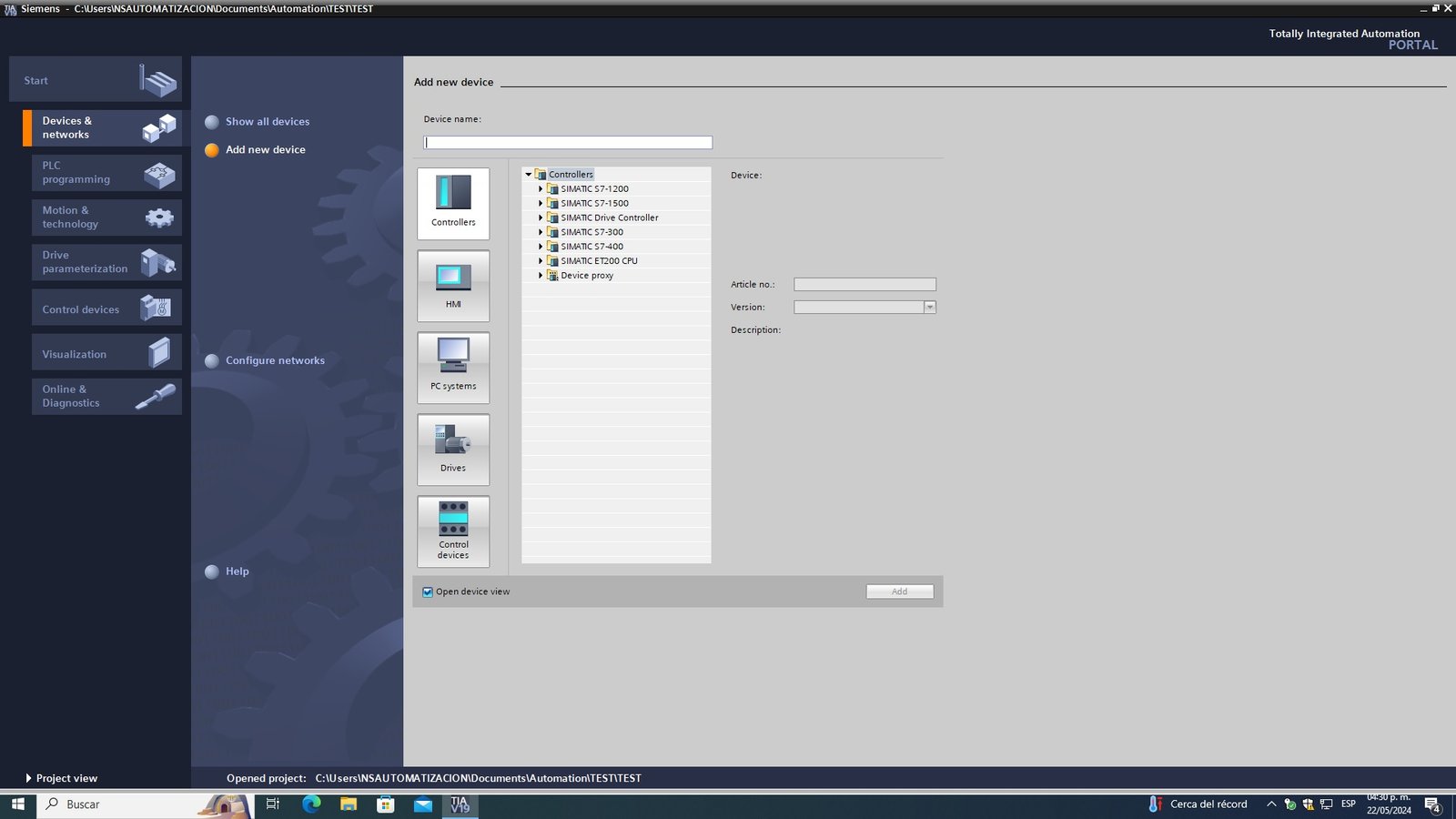Screen dimensions: 1456x819
Task: Select SIMATIC S7-300 folder icon
Action: (552, 232)
